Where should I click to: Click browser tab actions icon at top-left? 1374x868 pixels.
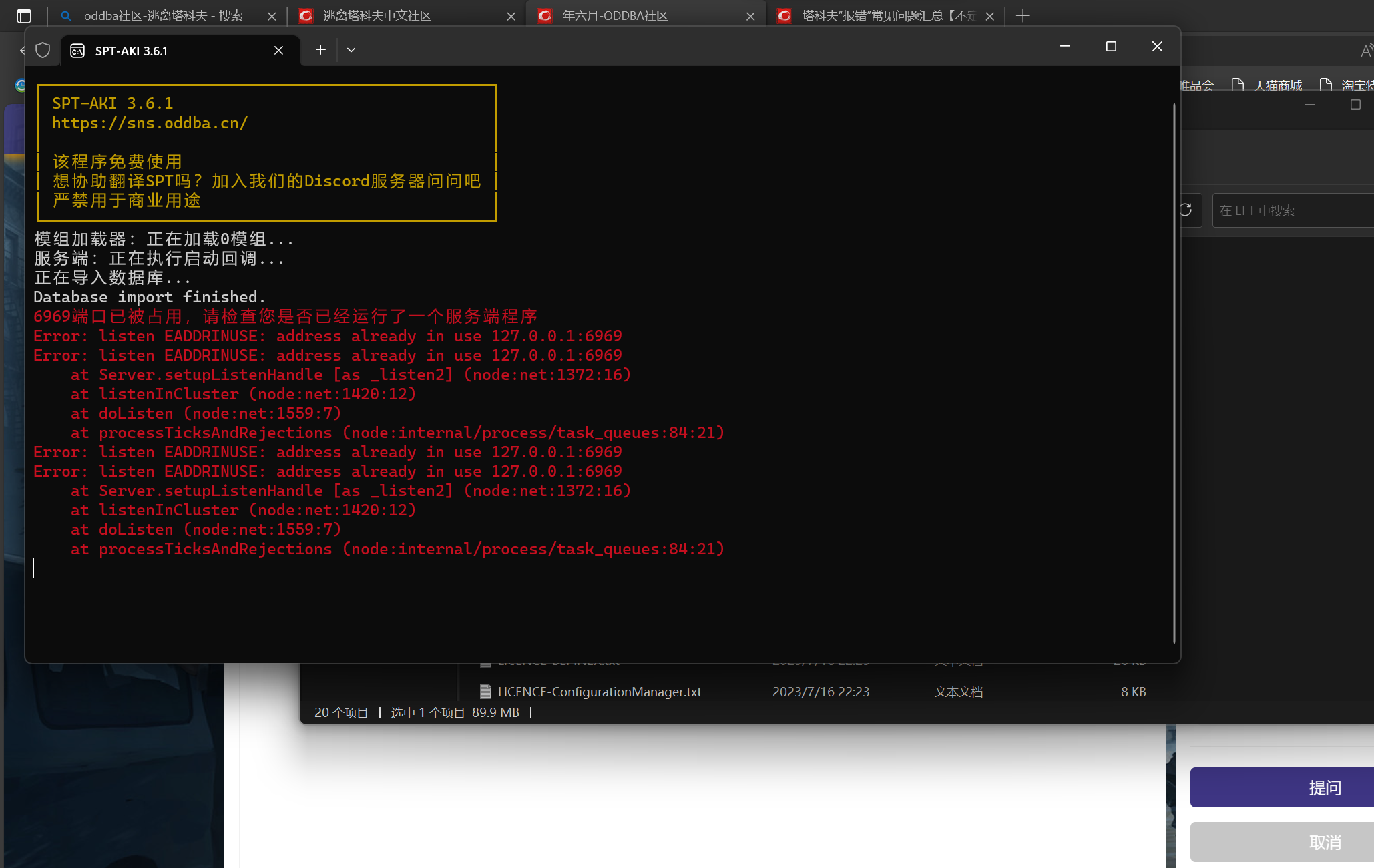(x=24, y=15)
